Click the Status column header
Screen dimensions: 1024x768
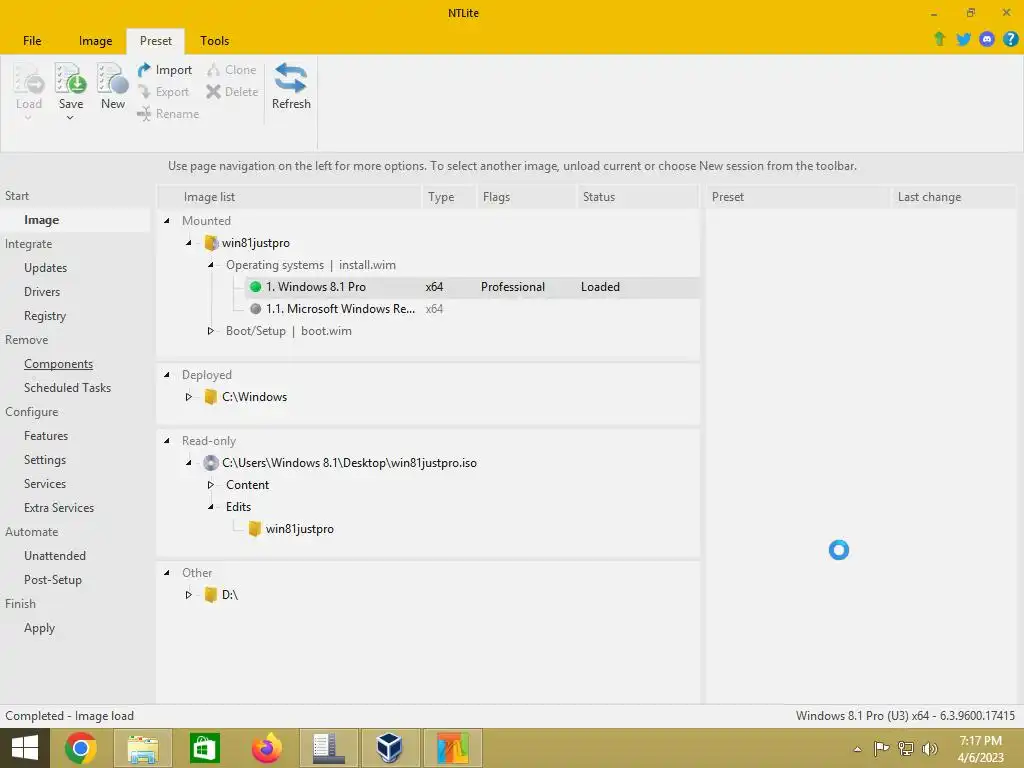point(637,197)
